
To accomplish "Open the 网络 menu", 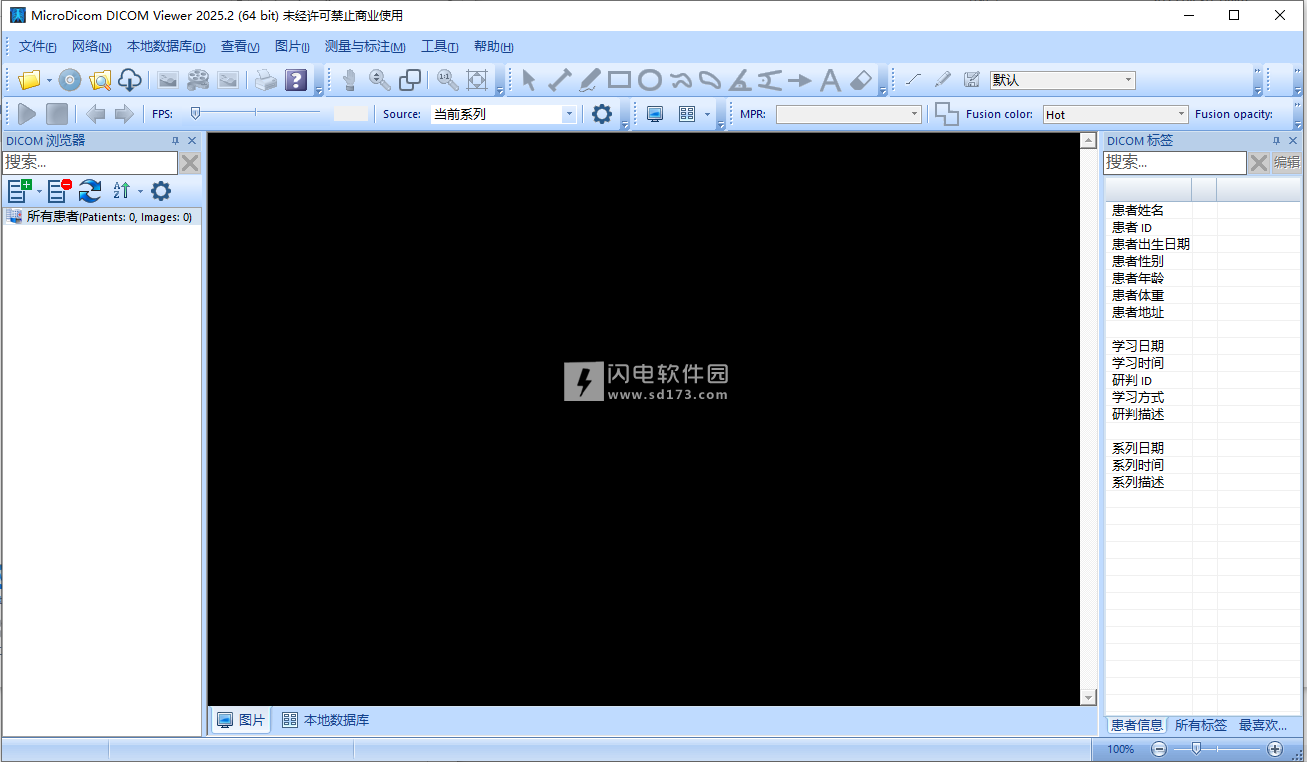I will pos(92,46).
